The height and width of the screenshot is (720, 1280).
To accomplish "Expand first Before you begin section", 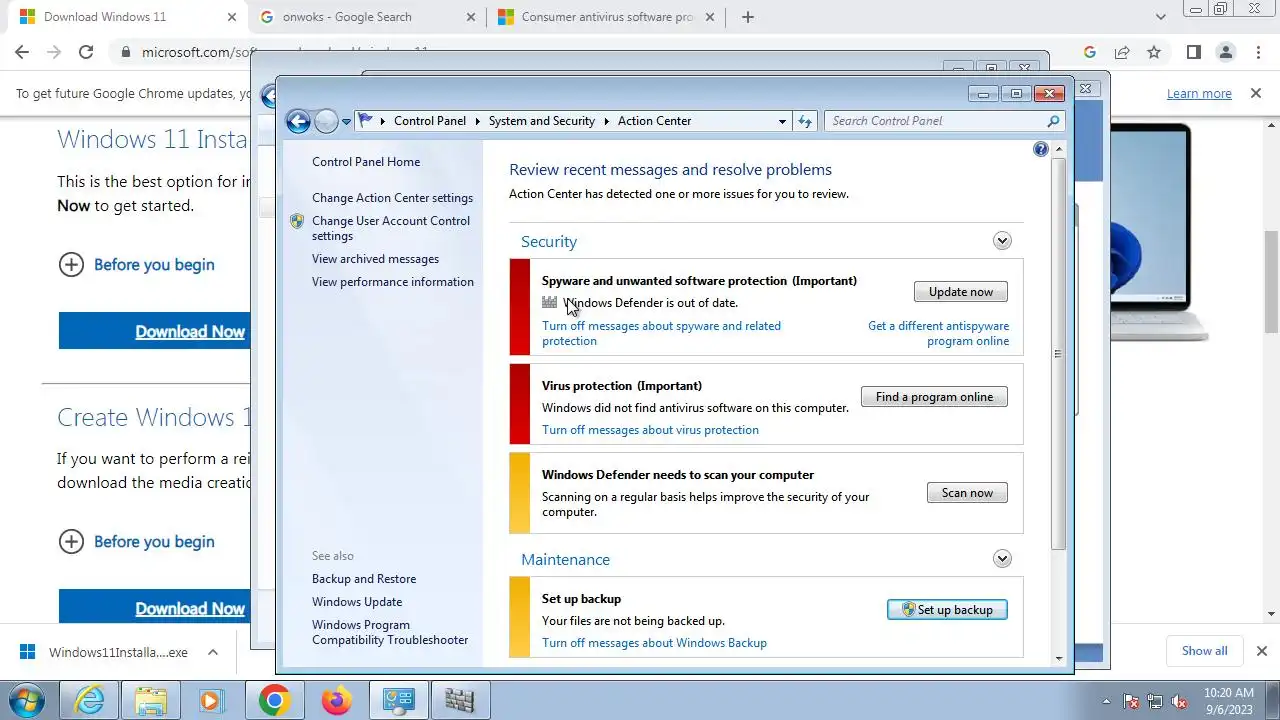I will click(x=137, y=265).
